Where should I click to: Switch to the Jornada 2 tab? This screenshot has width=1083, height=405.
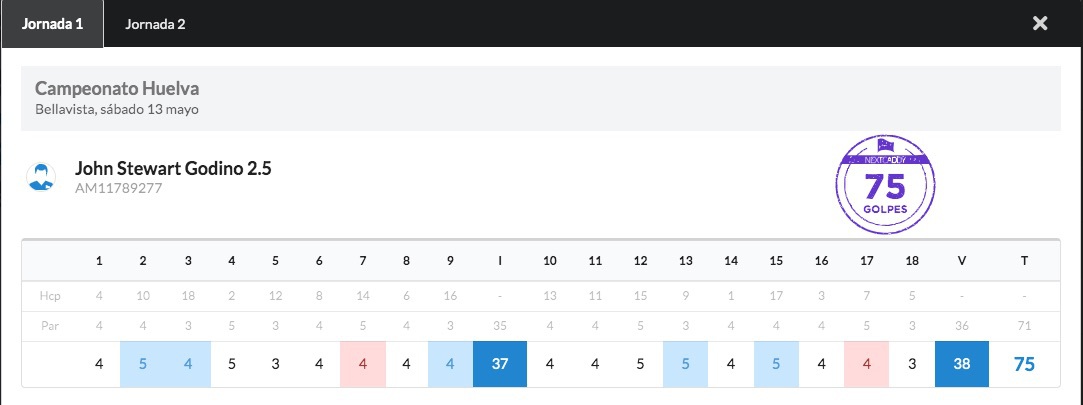point(155,24)
